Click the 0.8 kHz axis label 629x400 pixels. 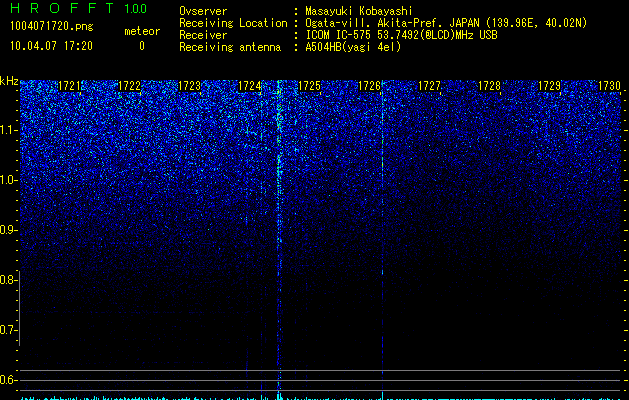point(8,280)
